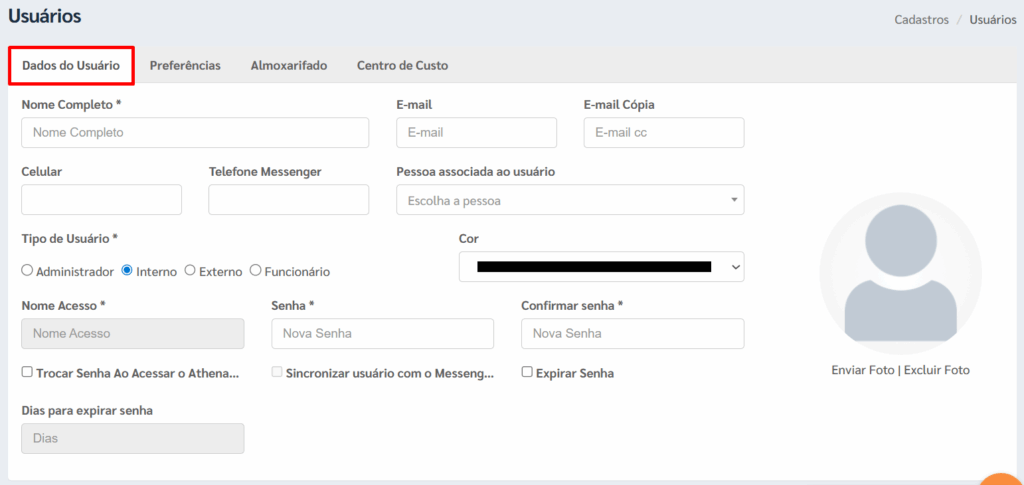Open Cadastros in the breadcrumb
Image resolution: width=1024 pixels, height=485 pixels.
pyautogui.click(x=921, y=20)
